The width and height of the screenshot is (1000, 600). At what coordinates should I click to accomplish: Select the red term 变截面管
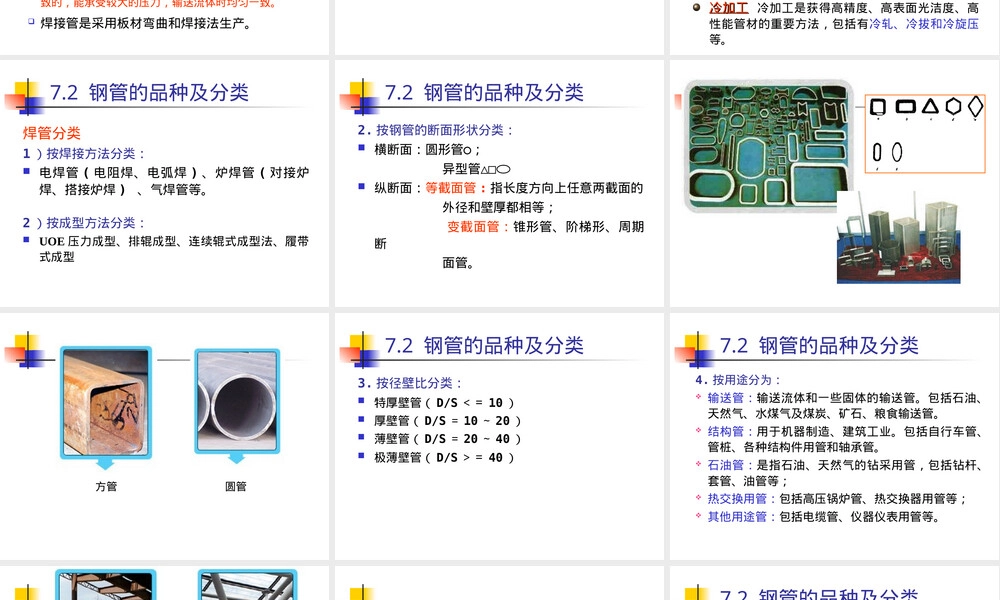pyautogui.click(x=473, y=227)
